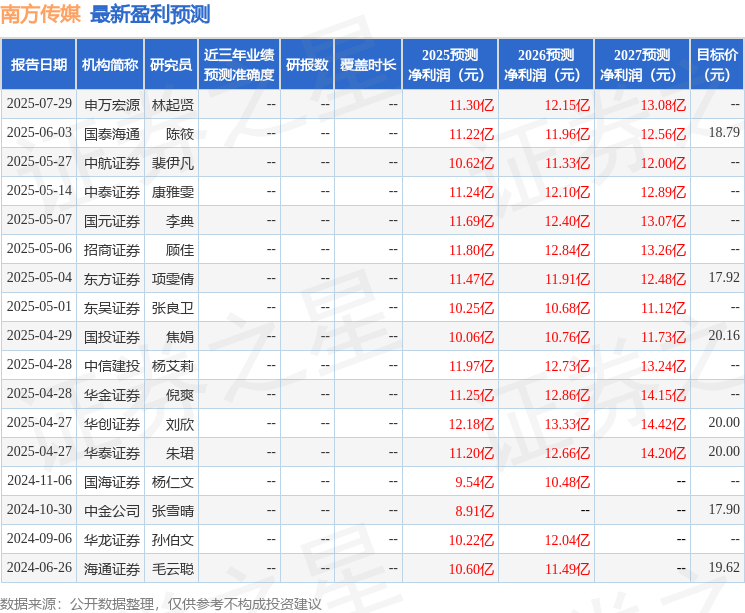Click the institution 华创证券
Screen dimensions: 745x613
112,423
